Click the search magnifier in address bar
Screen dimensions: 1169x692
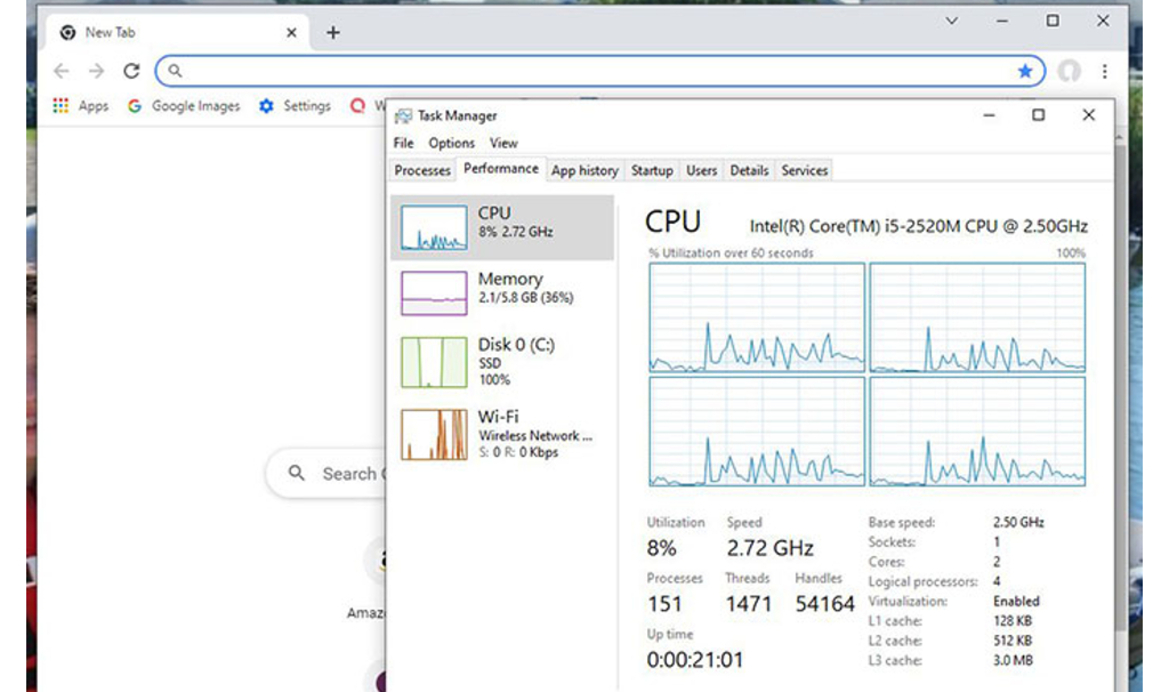click(174, 71)
